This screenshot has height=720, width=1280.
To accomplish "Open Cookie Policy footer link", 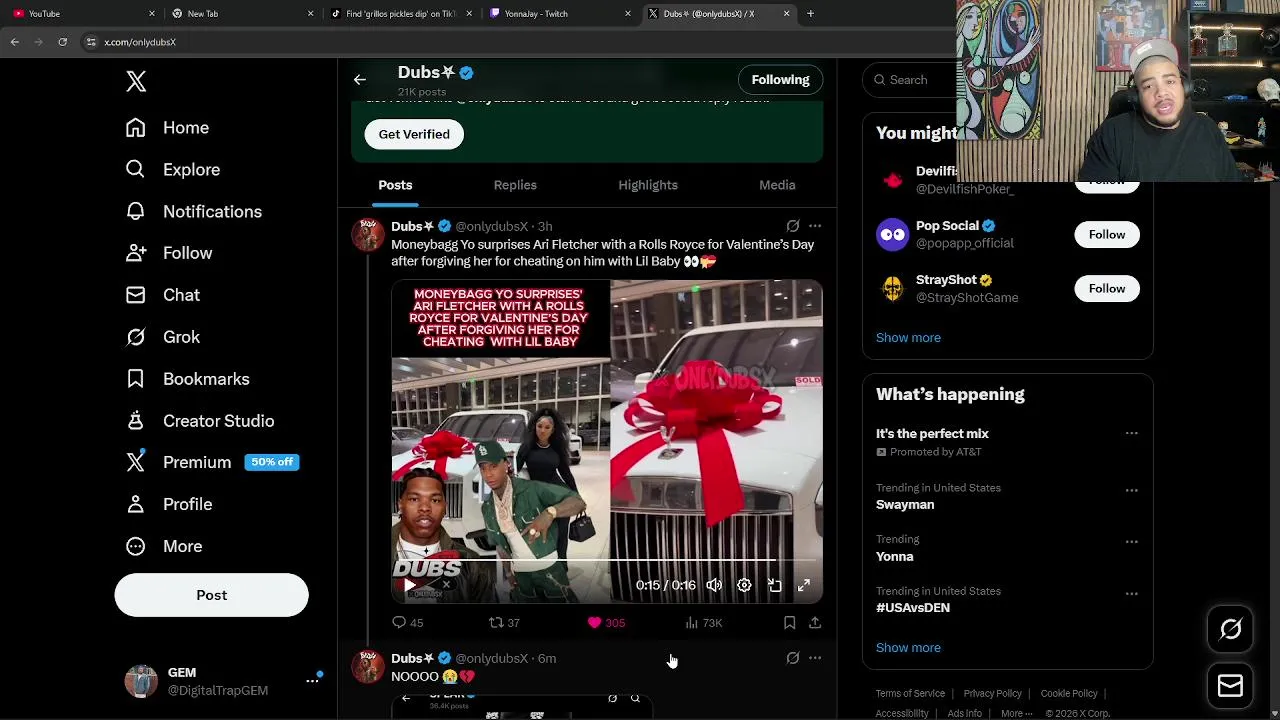I will [1068, 694].
